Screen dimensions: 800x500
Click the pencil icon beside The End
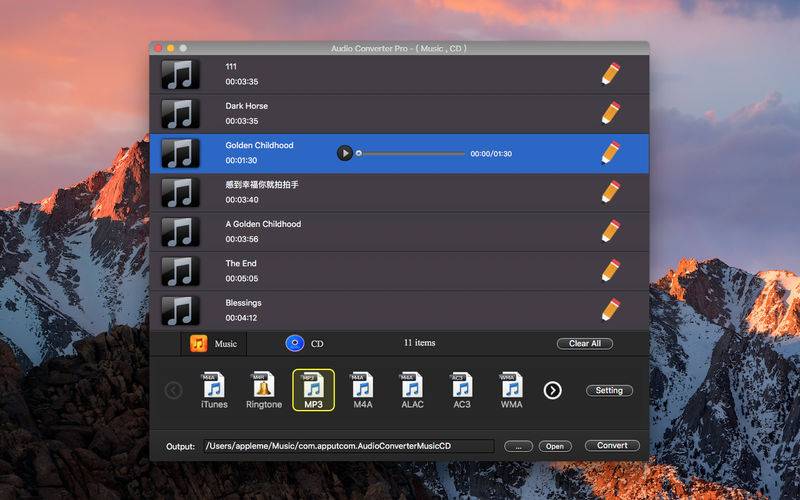tap(610, 270)
